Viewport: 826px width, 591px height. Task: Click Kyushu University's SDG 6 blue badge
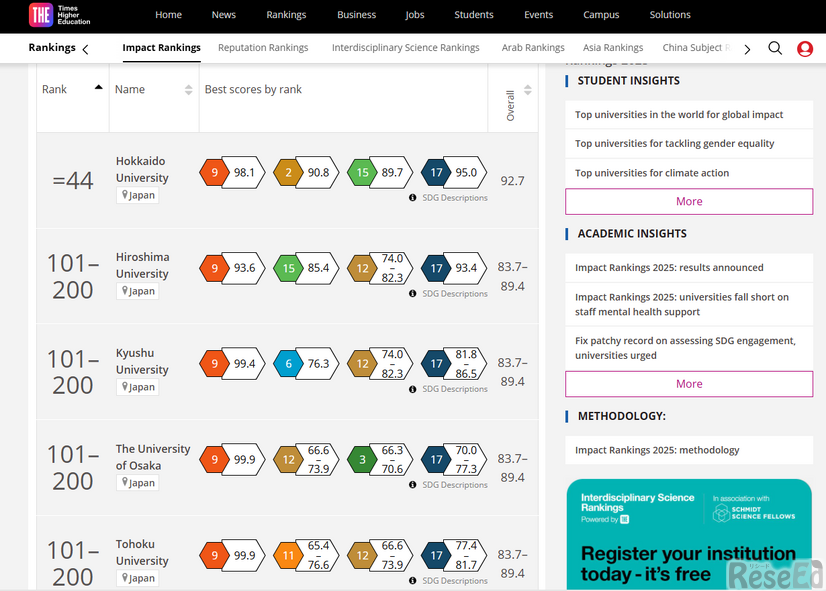(288, 363)
